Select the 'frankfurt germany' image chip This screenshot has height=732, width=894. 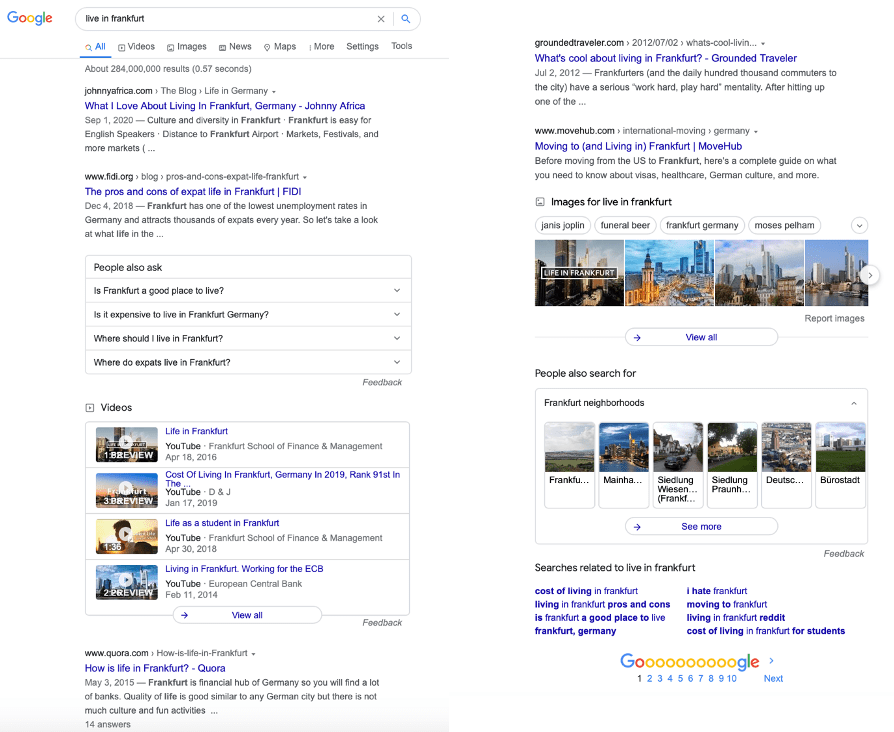(x=702, y=226)
